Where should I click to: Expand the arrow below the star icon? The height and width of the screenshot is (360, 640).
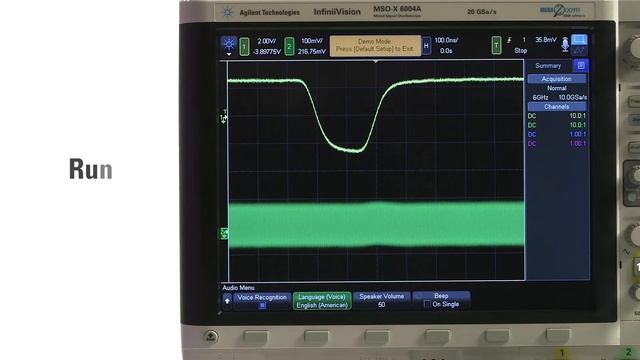coord(229,54)
